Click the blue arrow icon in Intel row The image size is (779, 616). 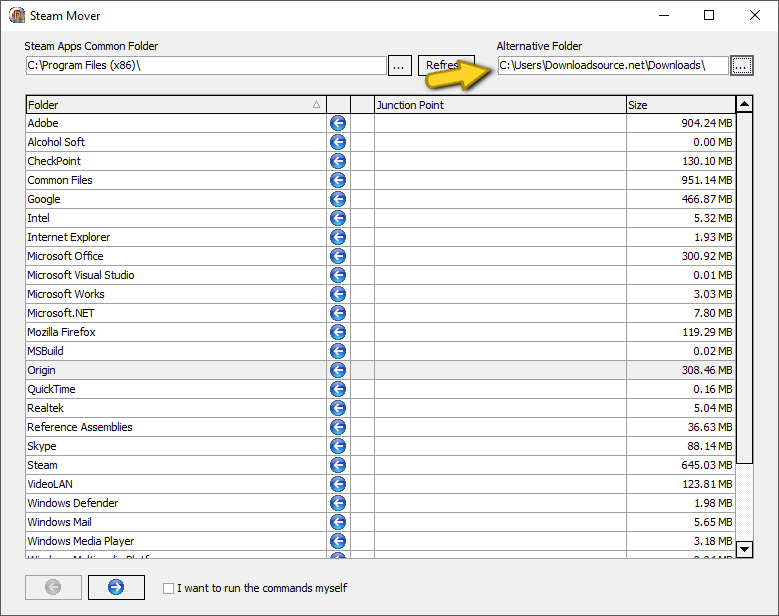coord(338,218)
